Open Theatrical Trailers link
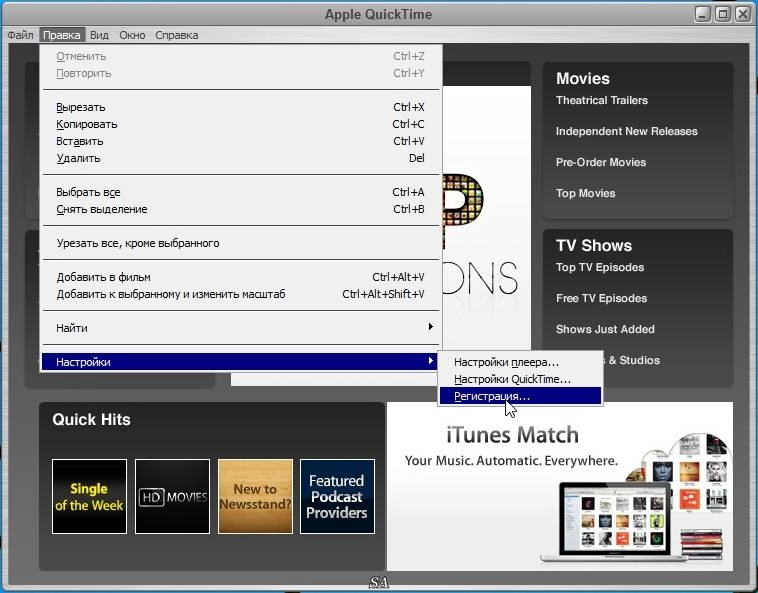758x593 pixels. (x=602, y=101)
